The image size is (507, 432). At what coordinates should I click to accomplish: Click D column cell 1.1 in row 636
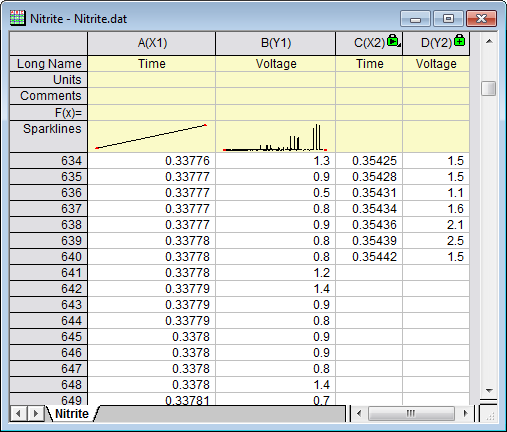pos(436,193)
